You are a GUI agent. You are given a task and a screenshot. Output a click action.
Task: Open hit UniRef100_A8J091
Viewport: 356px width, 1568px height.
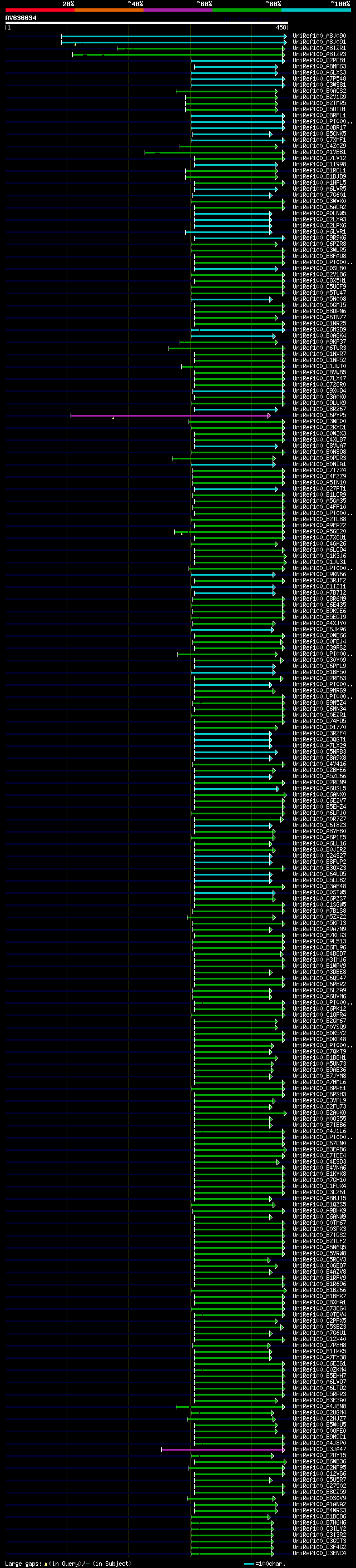[x=319, y=42]
